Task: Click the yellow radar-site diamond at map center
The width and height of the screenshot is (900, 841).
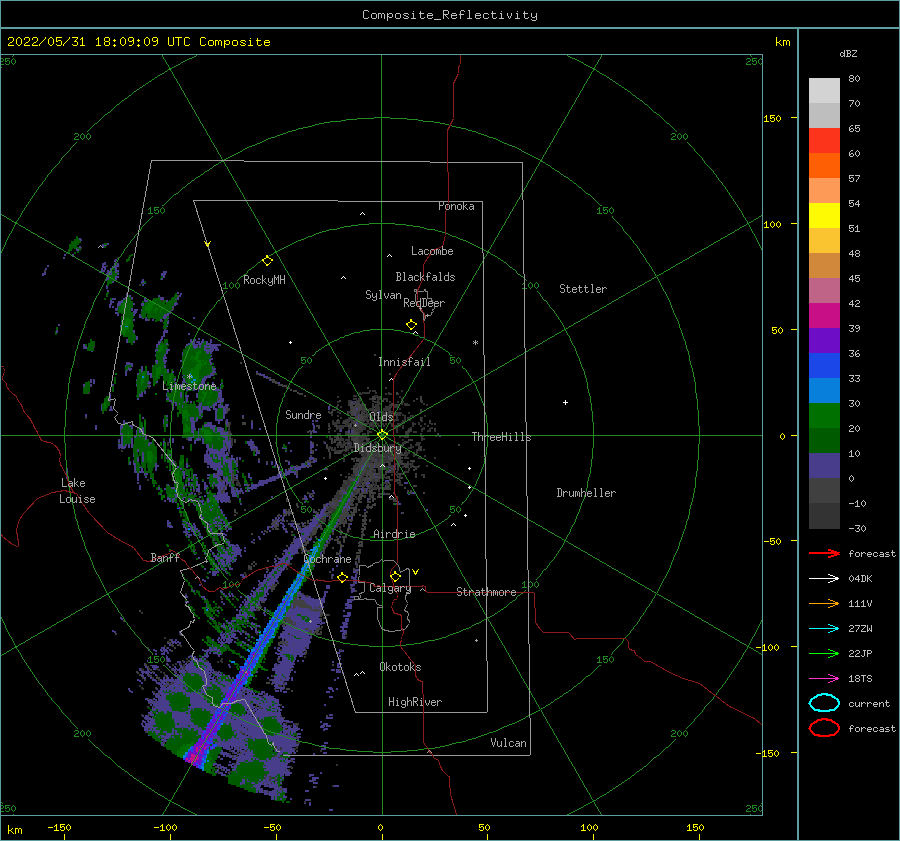Action: coord(382,435)
